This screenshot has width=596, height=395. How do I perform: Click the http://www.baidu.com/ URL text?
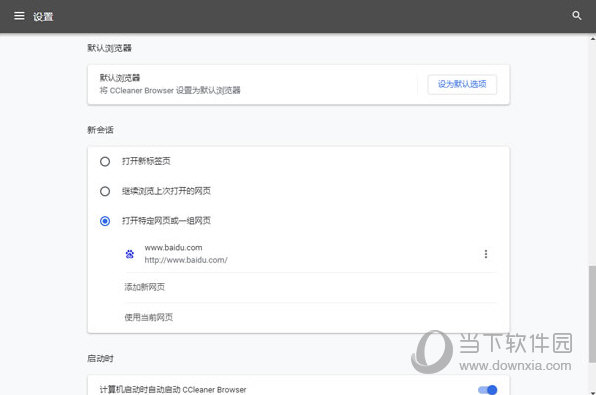(186, 260)
